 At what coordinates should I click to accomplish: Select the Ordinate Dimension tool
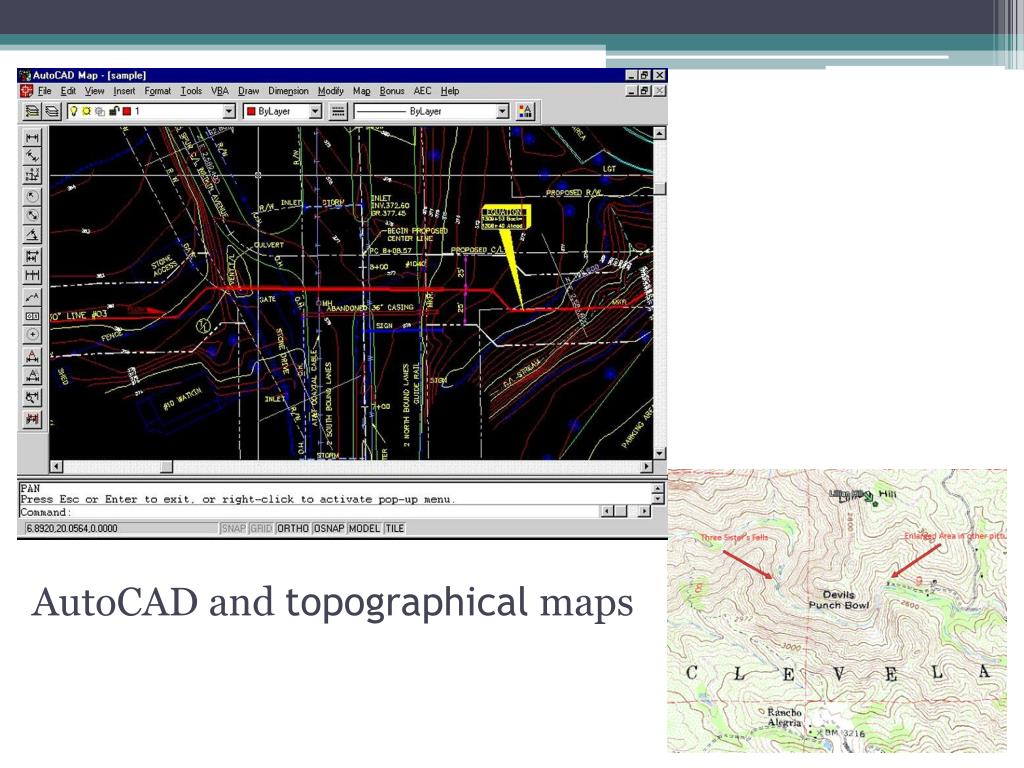coord(32,175)
